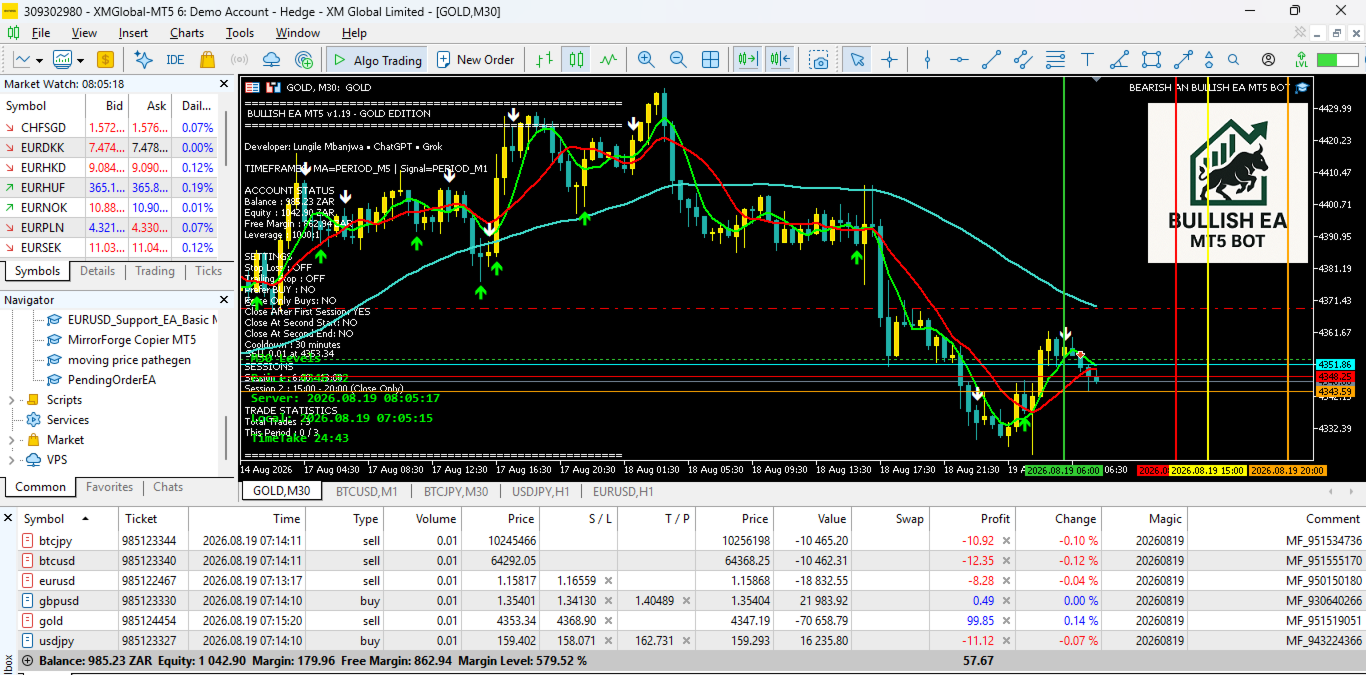Expand new chart dropdown arrow
This screenshot has height=675, width=1366.
39,60
